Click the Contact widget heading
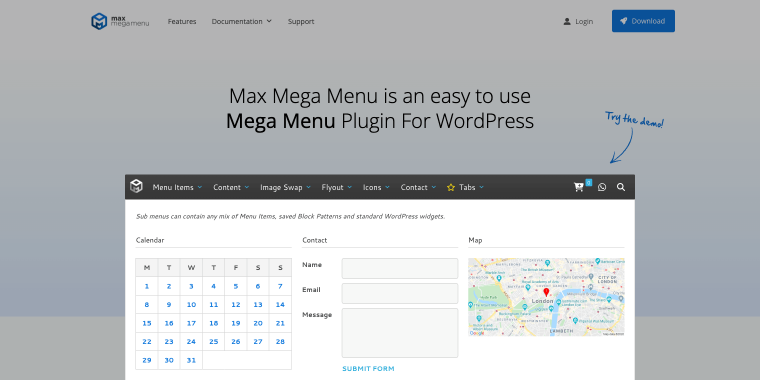The width and height of the screenshot is (760, 380). click(315, 240)
